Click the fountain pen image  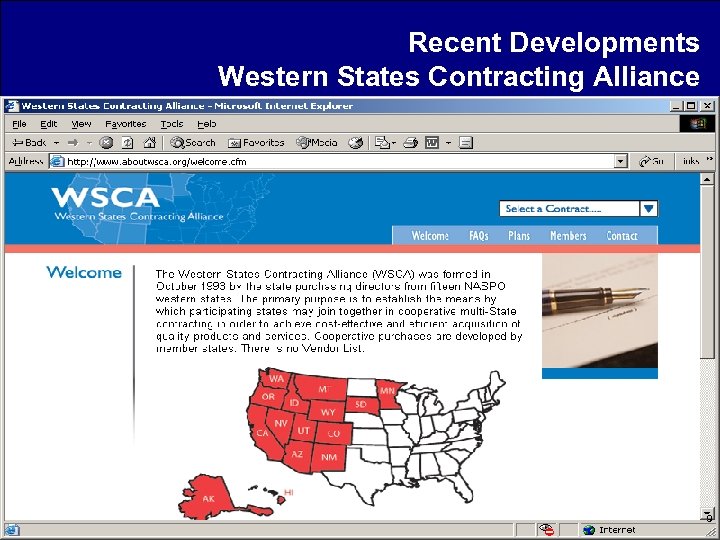pyautogui.click(x=600, y=311)
